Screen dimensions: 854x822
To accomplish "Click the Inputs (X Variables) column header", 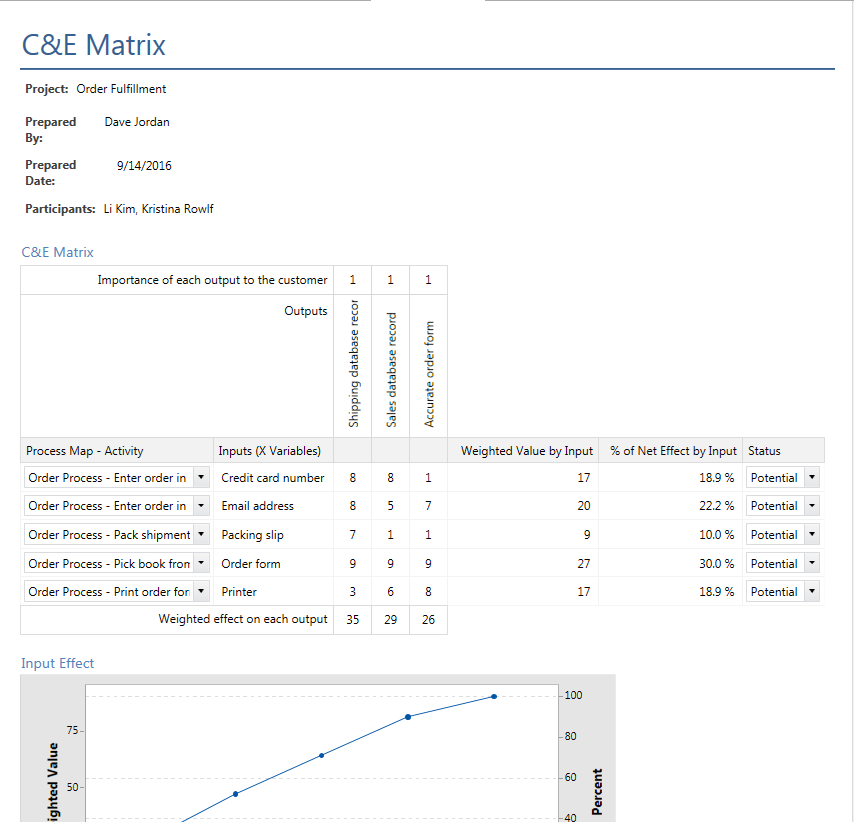I will tap(273, 451).
